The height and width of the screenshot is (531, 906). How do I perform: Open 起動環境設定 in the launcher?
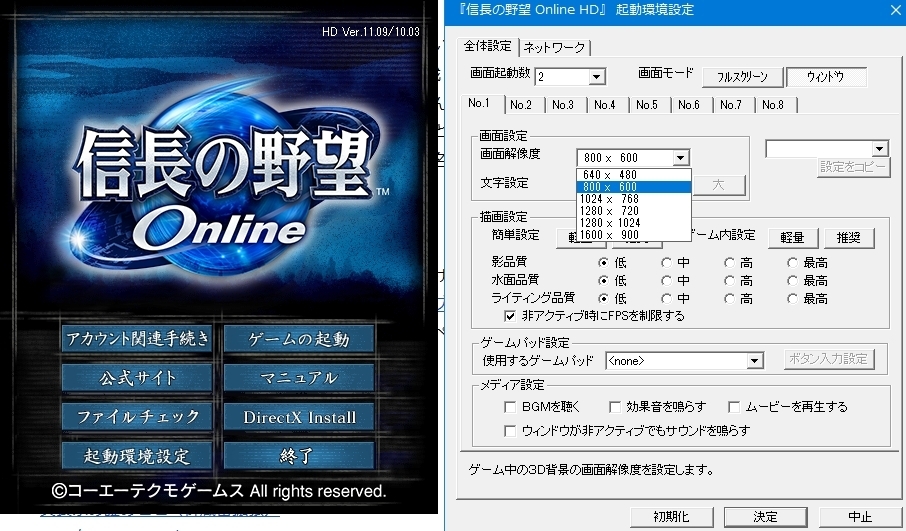[x=137, y=456]
